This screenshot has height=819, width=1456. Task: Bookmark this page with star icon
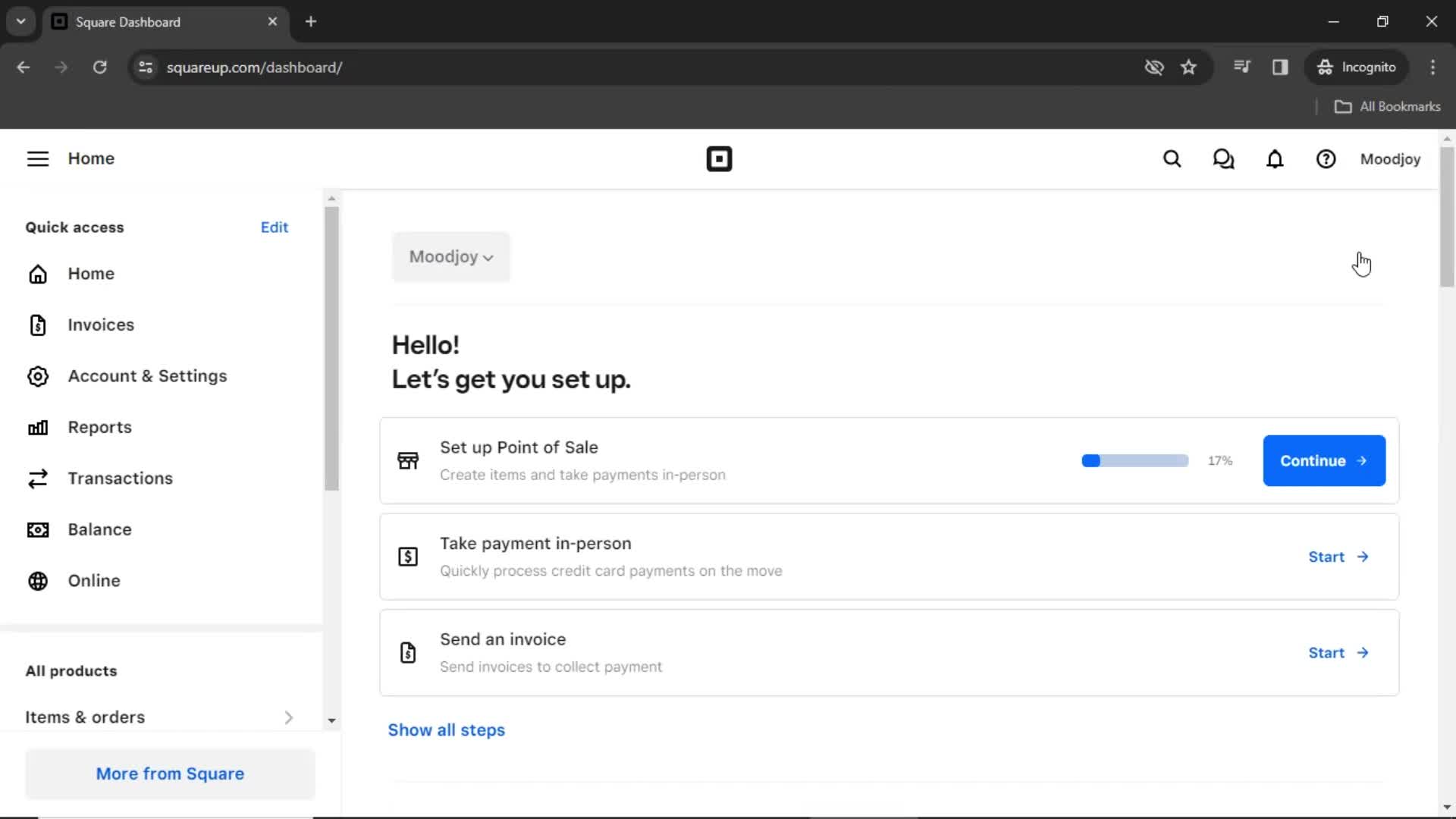click(1188, 67)
